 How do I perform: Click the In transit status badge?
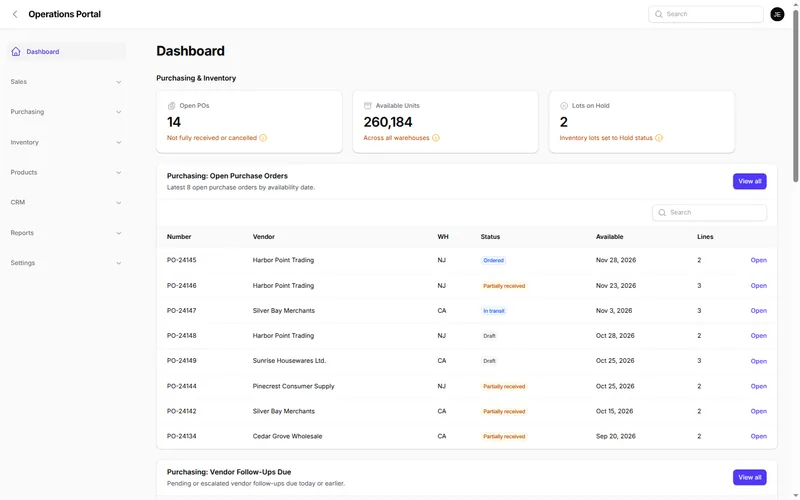tap(494, 311)
